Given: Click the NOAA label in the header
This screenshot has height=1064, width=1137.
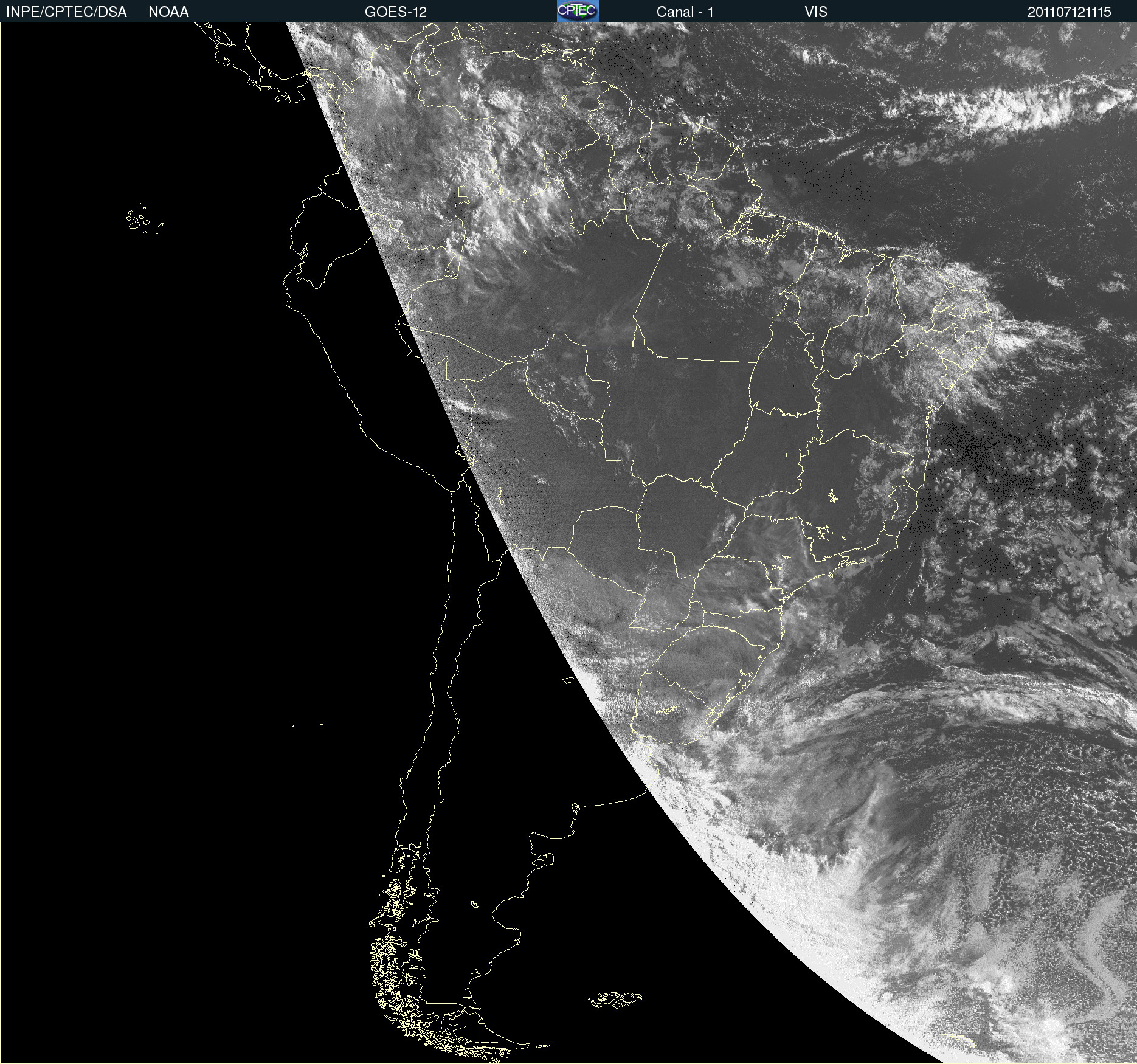Looking at the screenshot, I should tap(168, 12).
